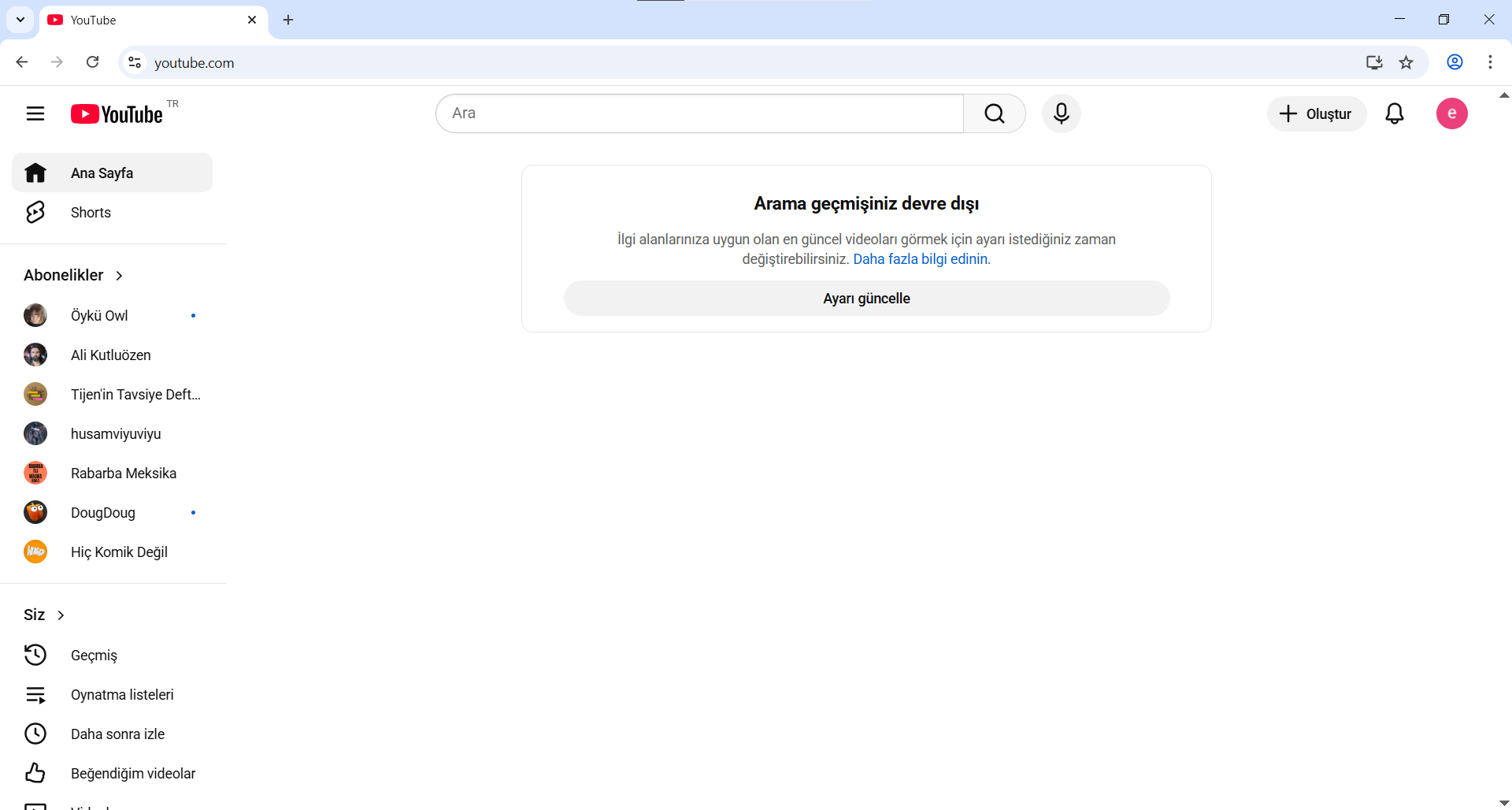Viewport: 1512px width, 810px height.
Task: Open Chrome three-dot menu
Action: (1490, 62)
